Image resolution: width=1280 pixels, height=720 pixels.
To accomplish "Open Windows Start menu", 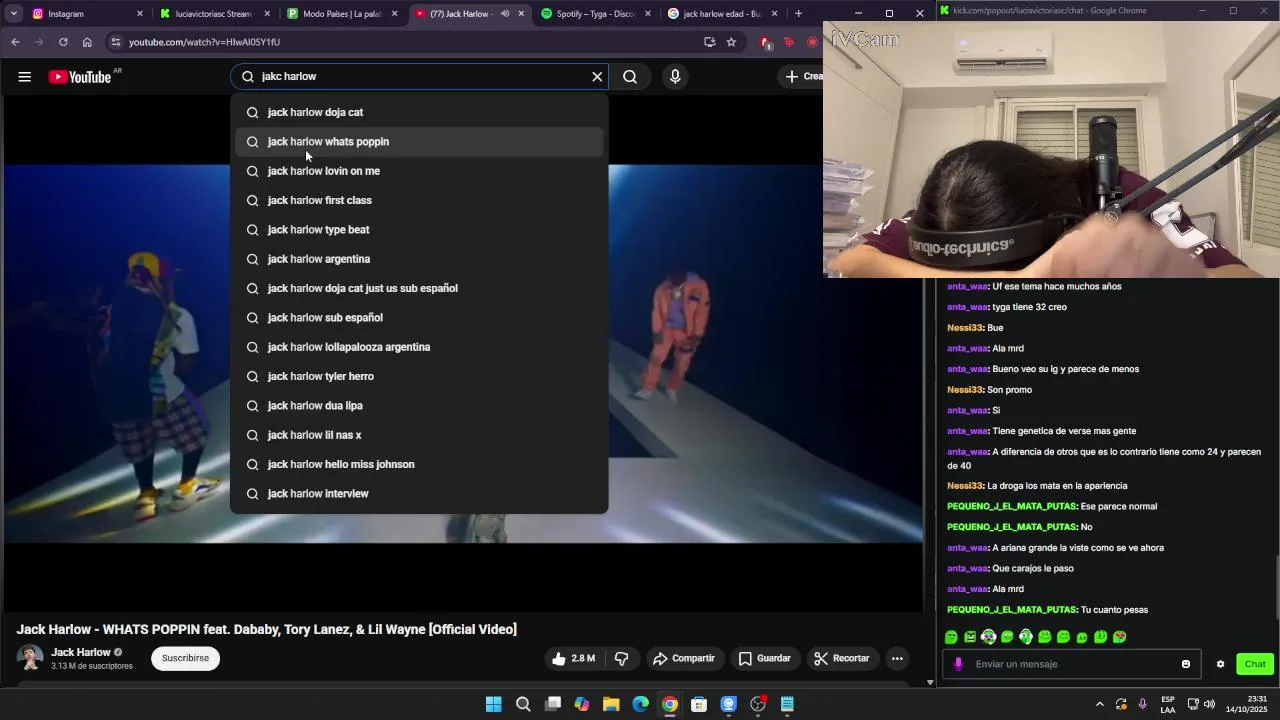I will [493, 704].
